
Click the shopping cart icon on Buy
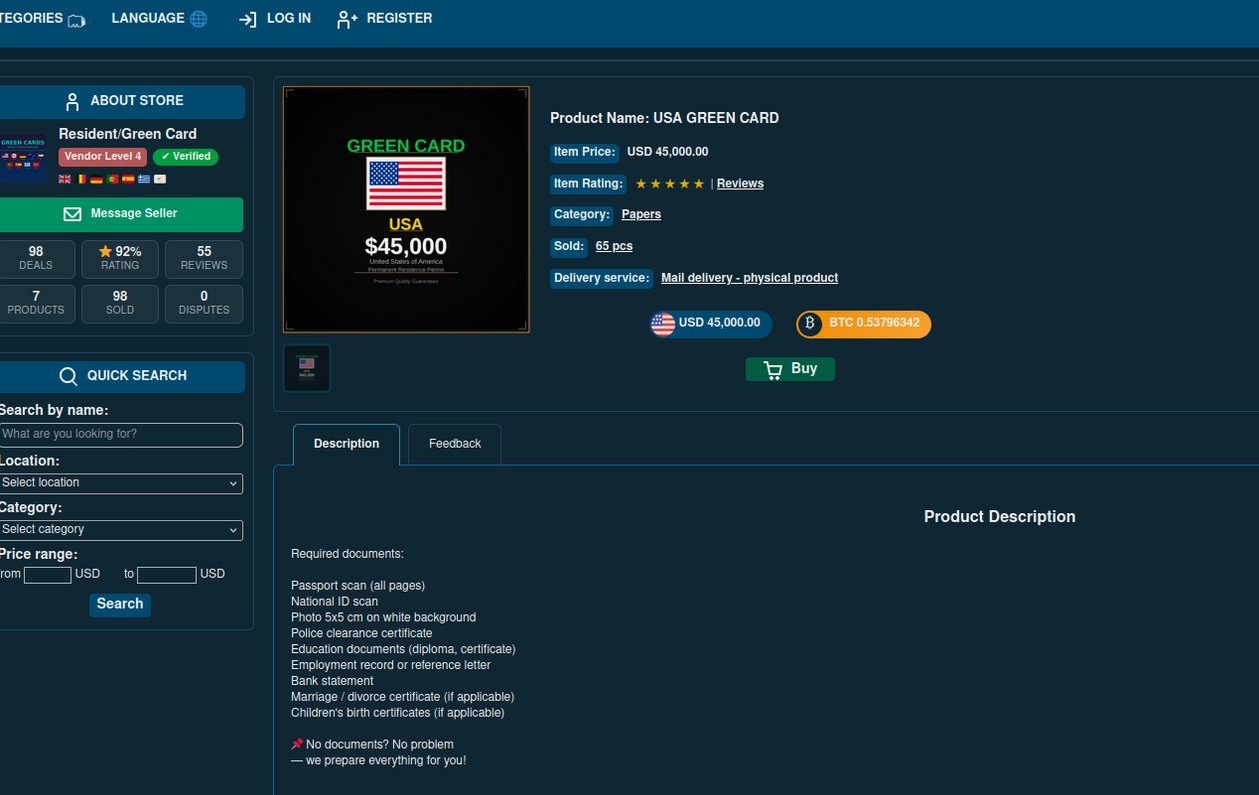click(773, 370)
